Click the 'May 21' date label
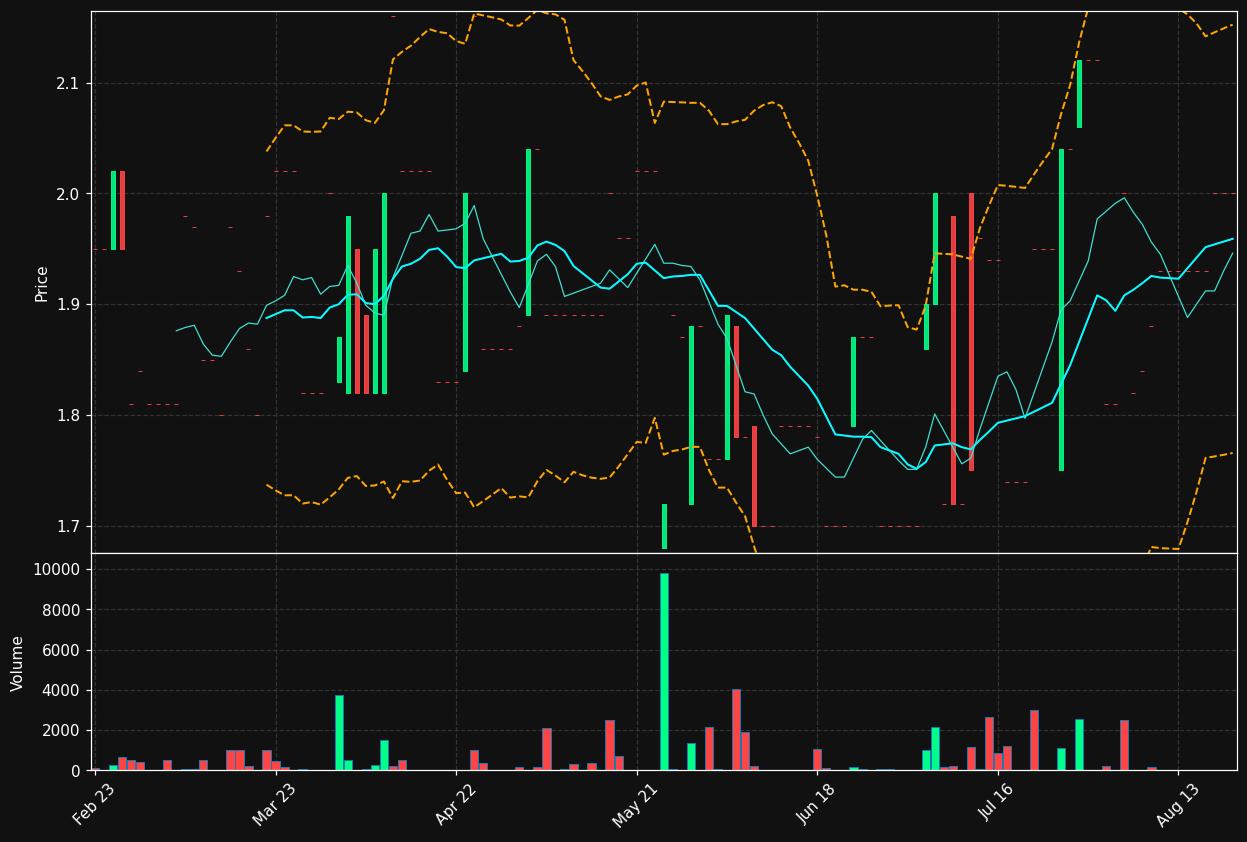This screenshot has width=1247, height=842. coord(635,803)
